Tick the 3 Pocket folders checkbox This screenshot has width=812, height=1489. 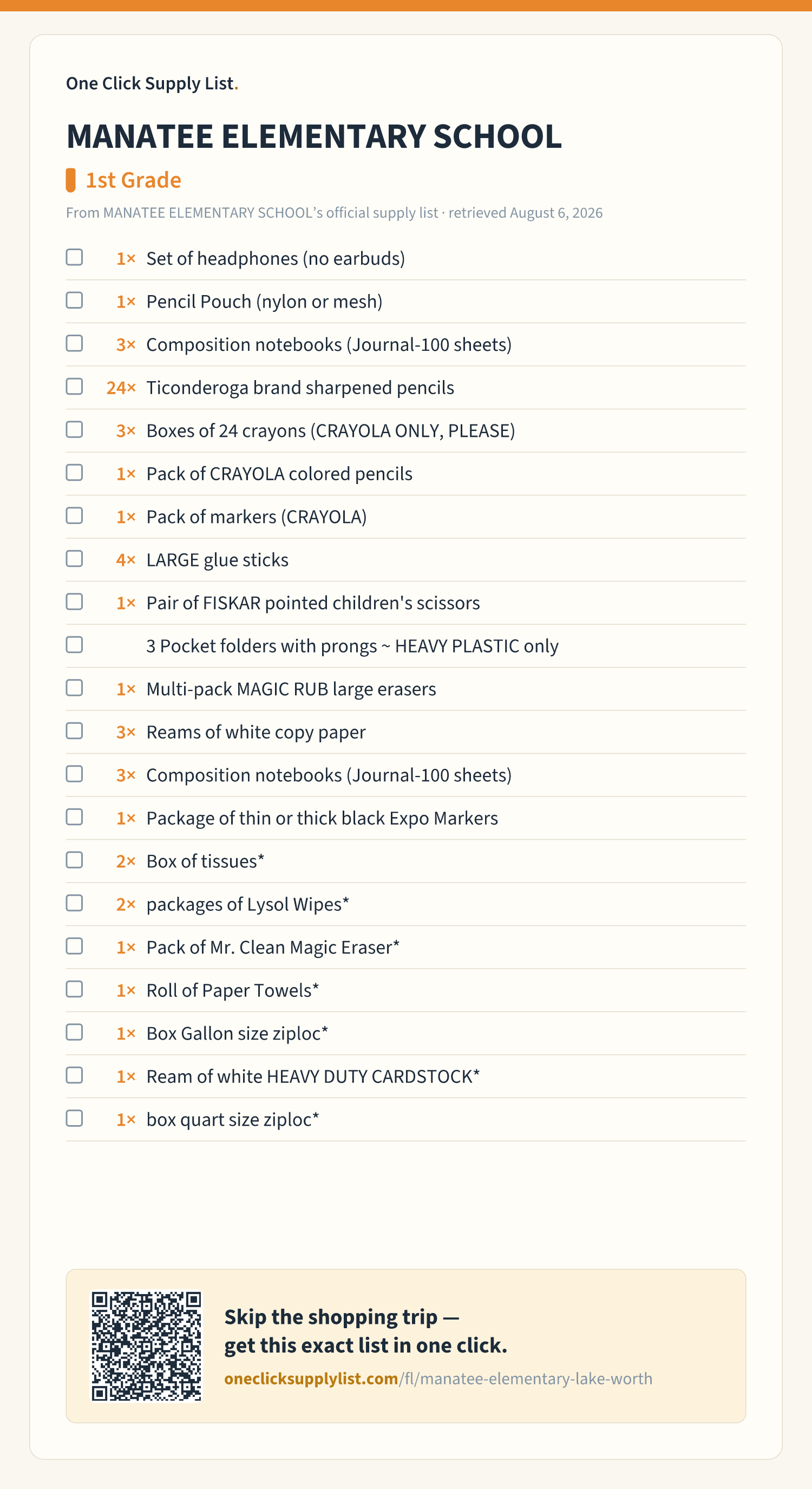pyautogui.click(x=74, y=645)
